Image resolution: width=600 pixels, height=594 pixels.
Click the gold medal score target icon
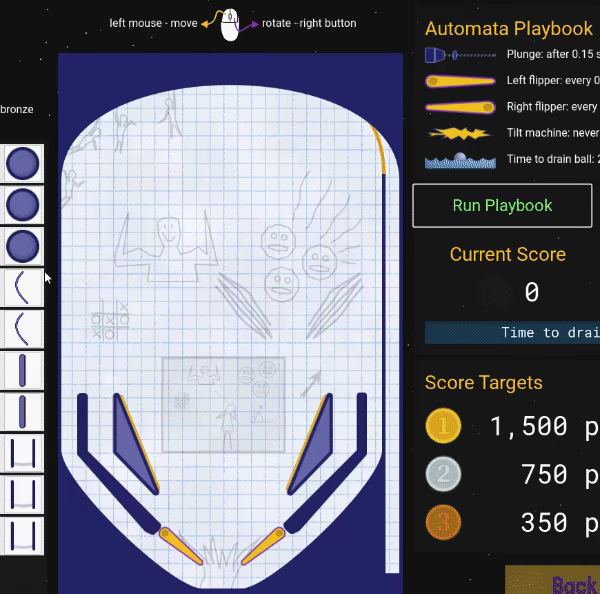pyautogui.click(x=443, y=426)
